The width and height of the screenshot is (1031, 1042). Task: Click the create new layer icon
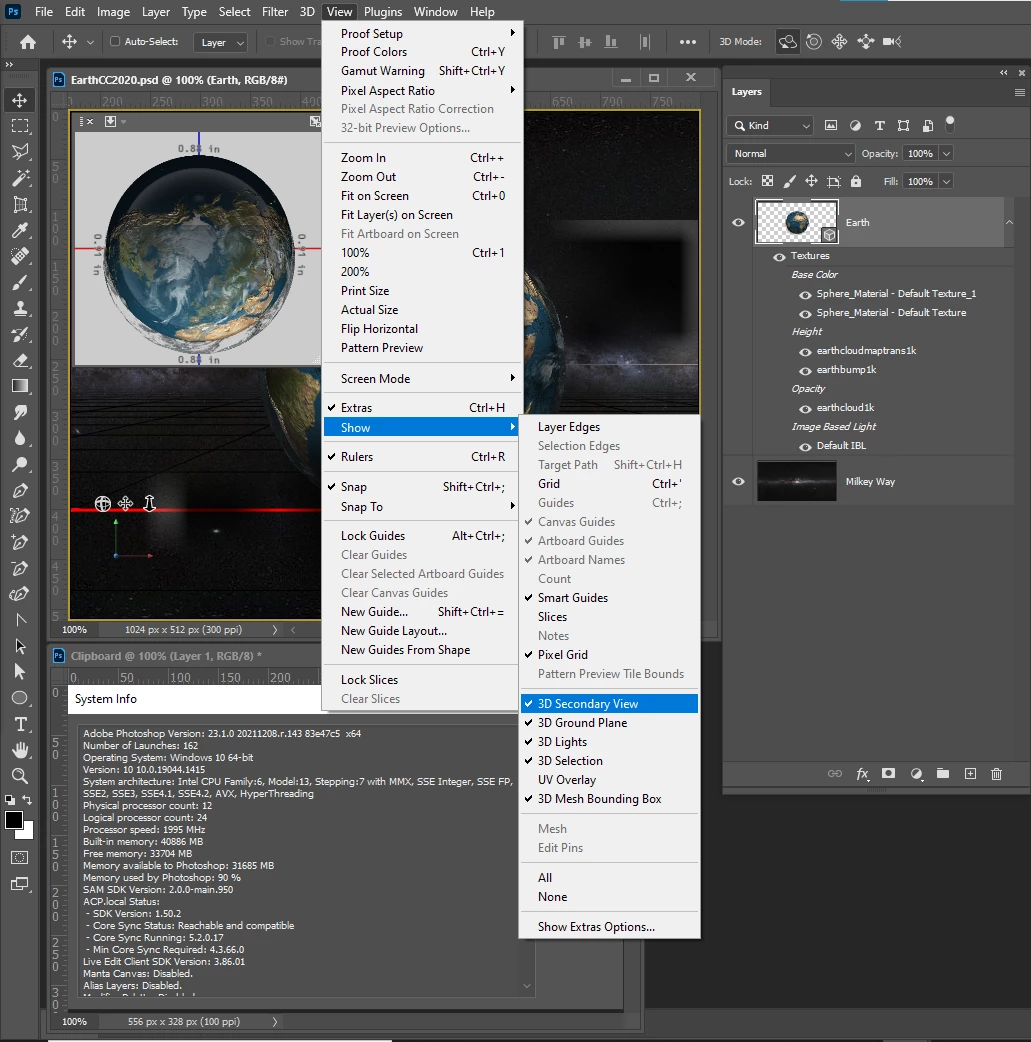pyautogui.click(x=971, y=774)
